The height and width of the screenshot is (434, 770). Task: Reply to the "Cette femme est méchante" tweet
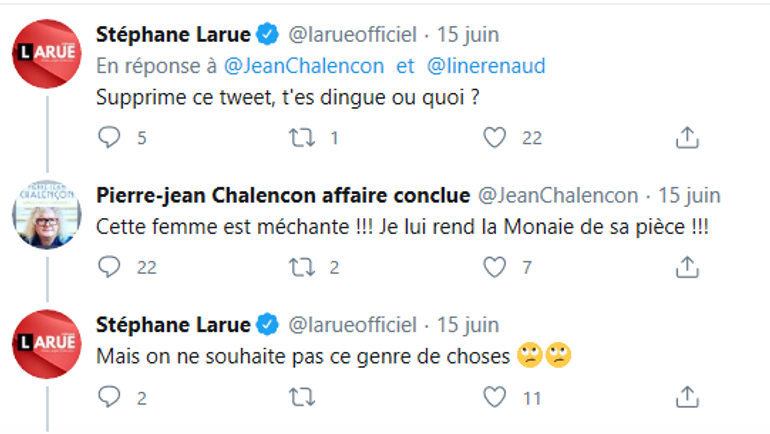[x=109, y=267]
